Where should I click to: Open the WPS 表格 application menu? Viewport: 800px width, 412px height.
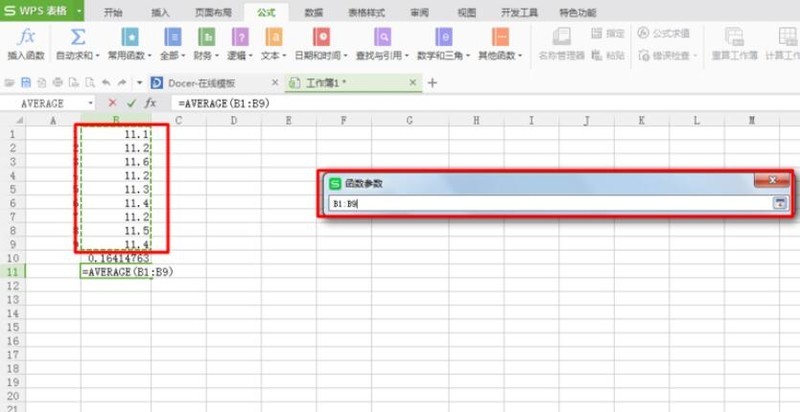tap(42, 11)
